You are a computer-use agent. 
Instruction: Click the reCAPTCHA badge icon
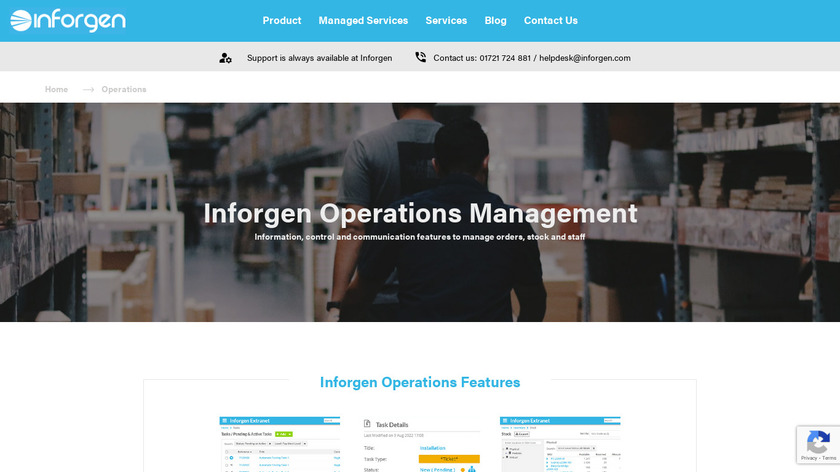818,441
